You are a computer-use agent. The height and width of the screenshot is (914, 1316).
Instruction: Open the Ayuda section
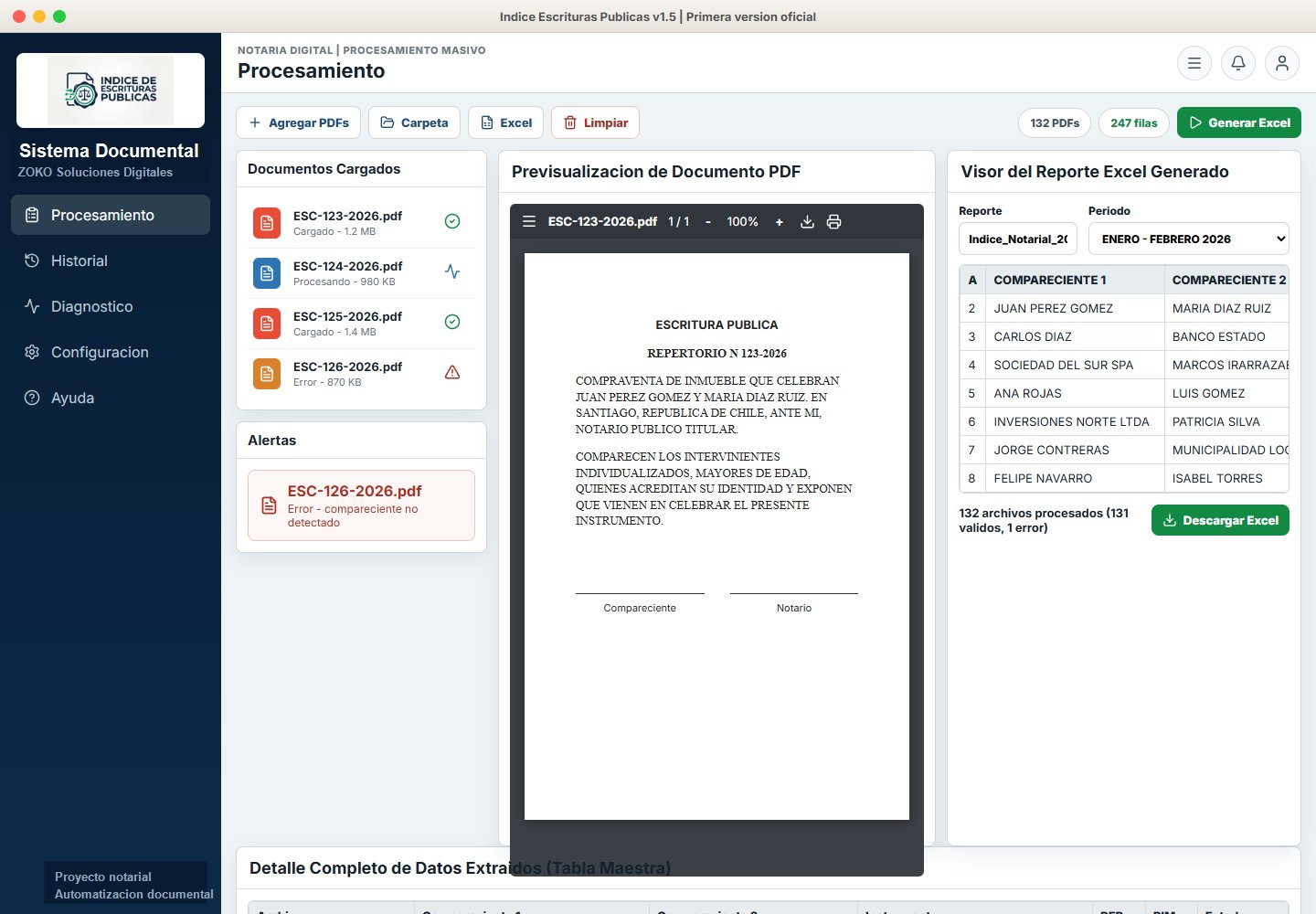(111, 398)
